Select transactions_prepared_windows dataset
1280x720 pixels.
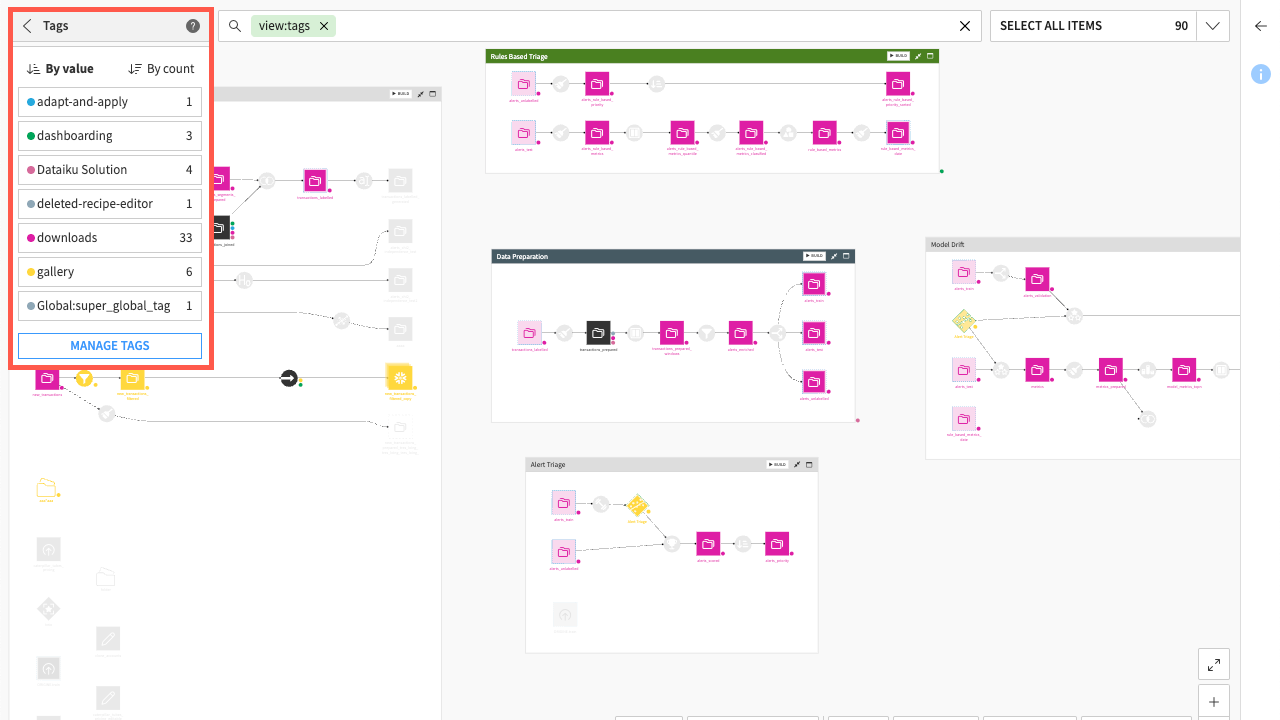672,333
